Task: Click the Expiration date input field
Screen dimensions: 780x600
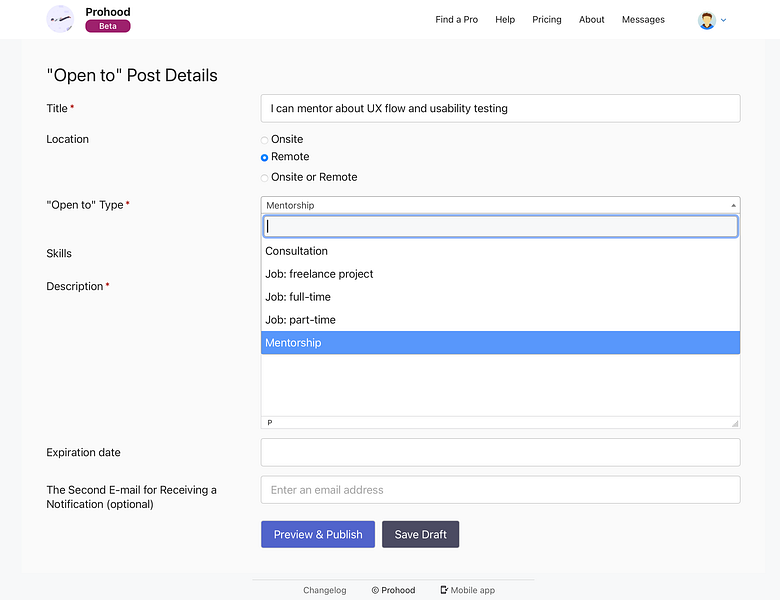Action: 500,452
